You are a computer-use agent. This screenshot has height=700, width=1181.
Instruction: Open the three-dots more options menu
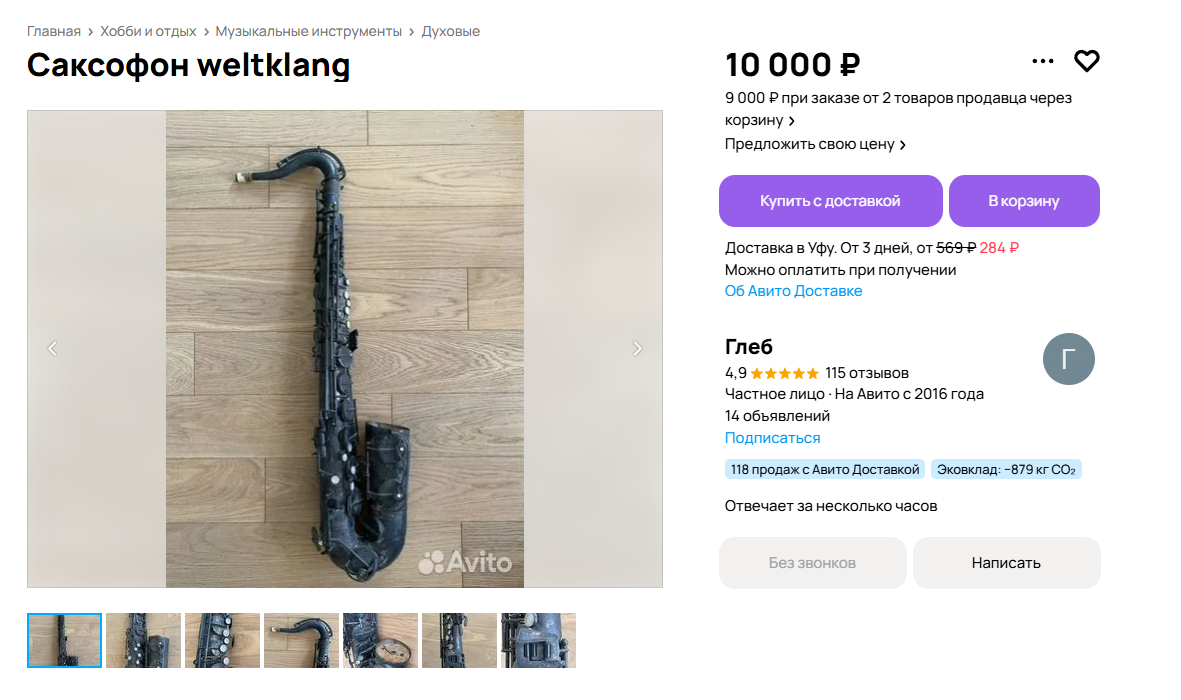[x=1043, y=62]
